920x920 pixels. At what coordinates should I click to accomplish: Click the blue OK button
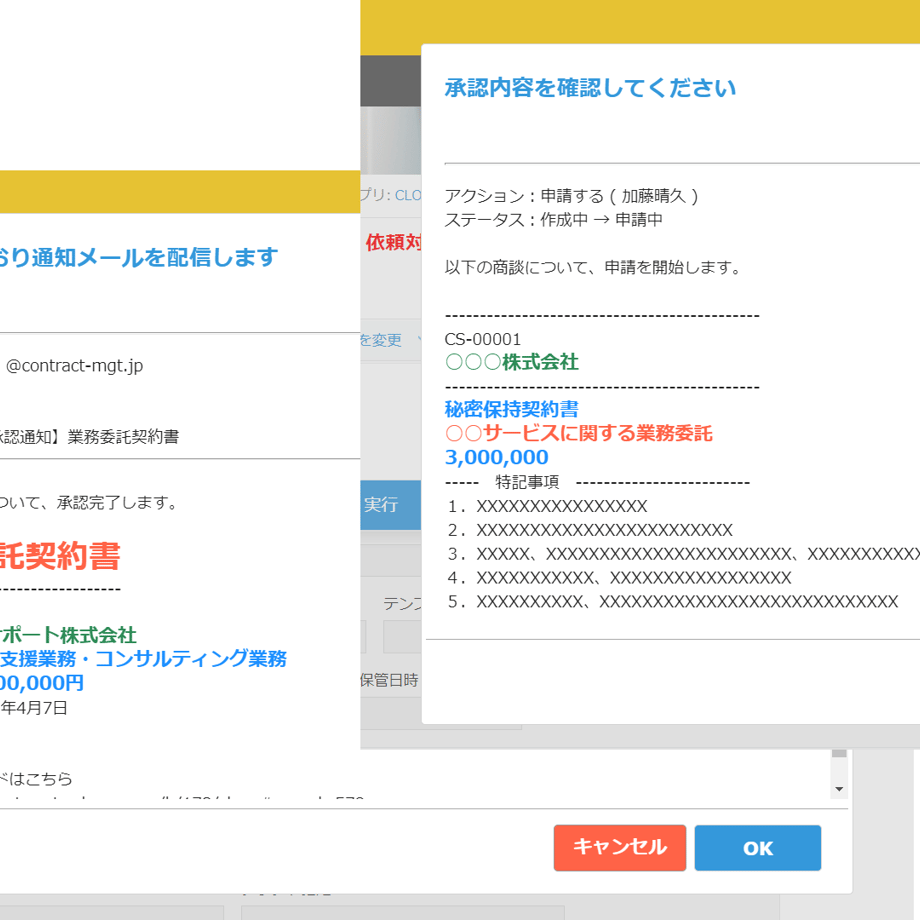tap(757, 847)
